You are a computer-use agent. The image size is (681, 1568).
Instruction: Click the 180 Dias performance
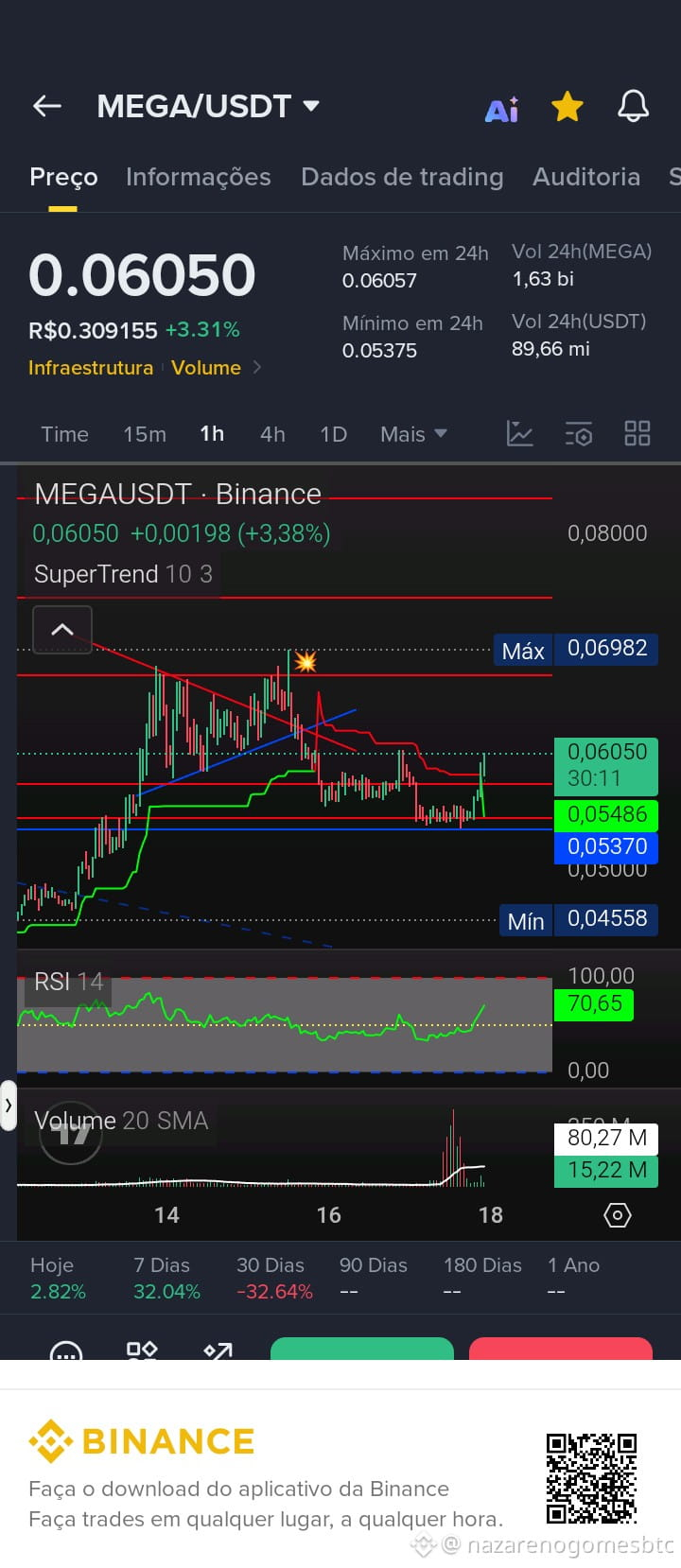(x=482, y=1278)
